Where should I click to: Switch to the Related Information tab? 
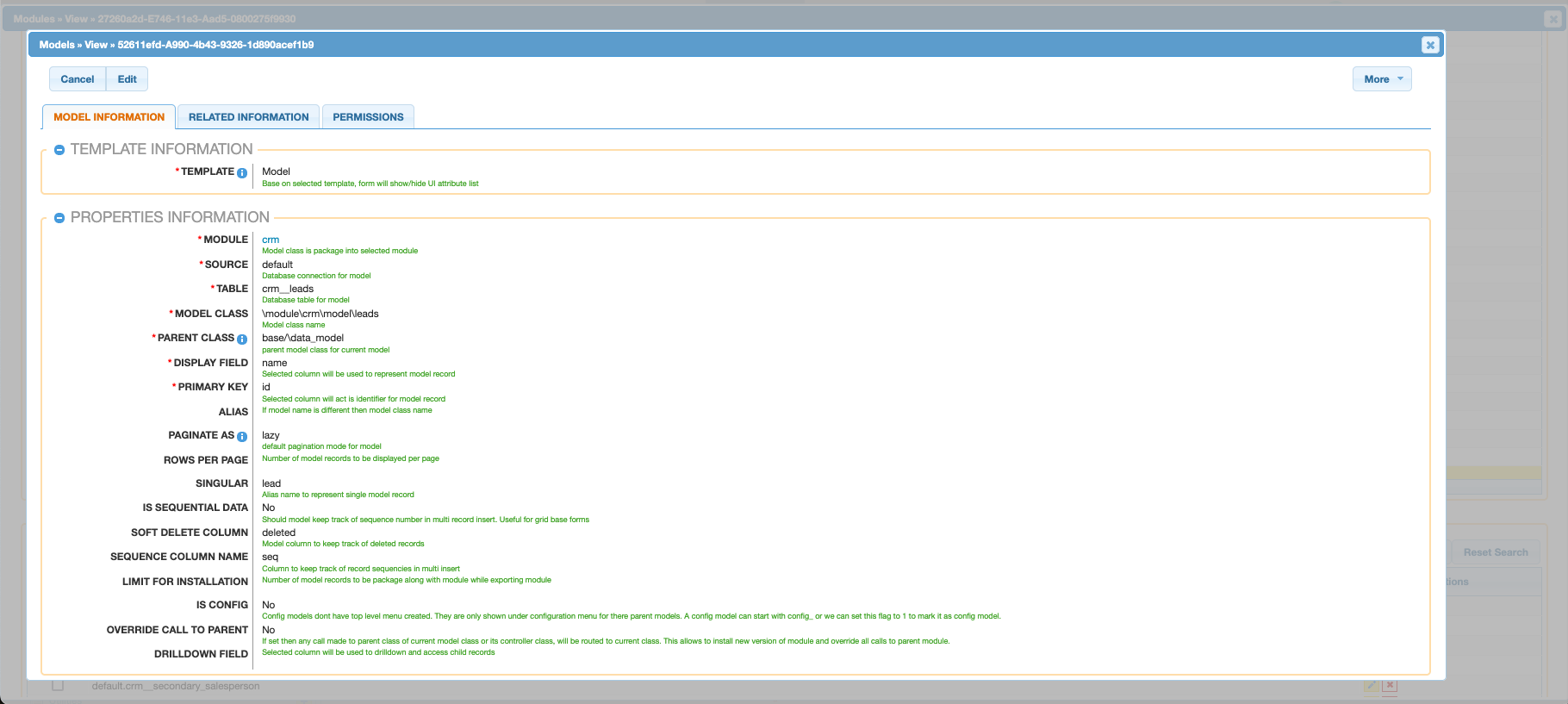pyautogui.click(x=248, y=117)
